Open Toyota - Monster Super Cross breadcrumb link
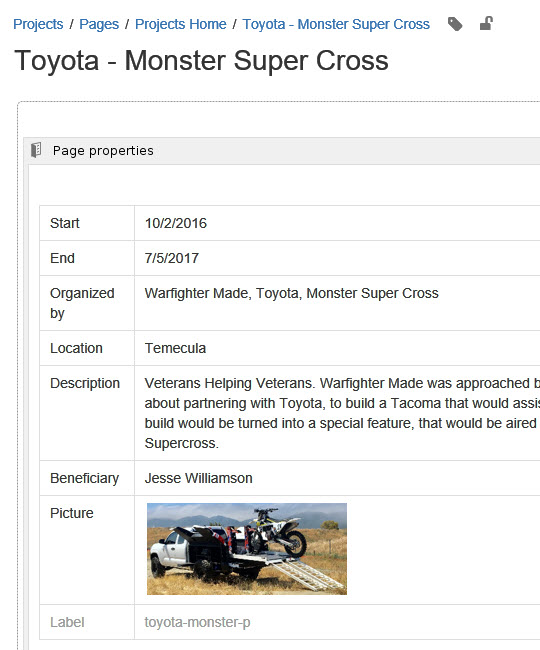Screen dimensions: 540x650 [336, 24]
